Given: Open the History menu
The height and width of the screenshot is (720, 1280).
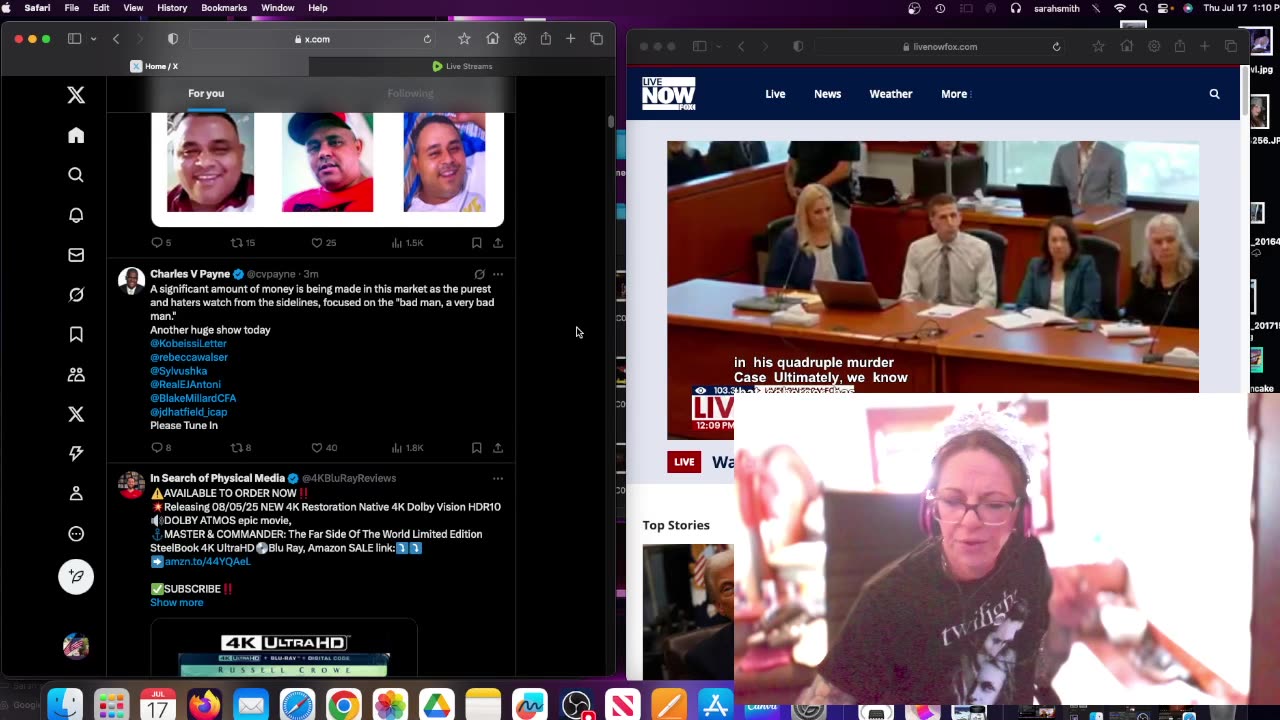Looking at the screenshot, I should tap(172, 8).
